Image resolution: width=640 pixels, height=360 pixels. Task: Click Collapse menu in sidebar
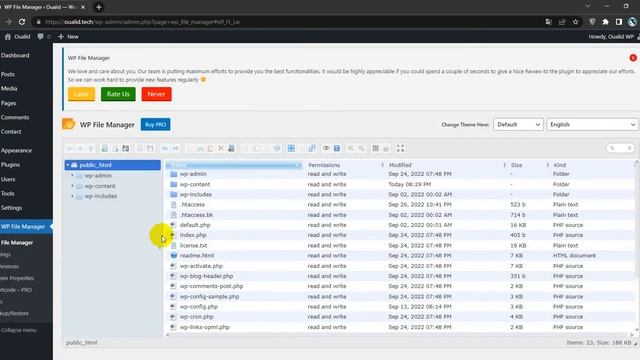(x=19, y=330)
